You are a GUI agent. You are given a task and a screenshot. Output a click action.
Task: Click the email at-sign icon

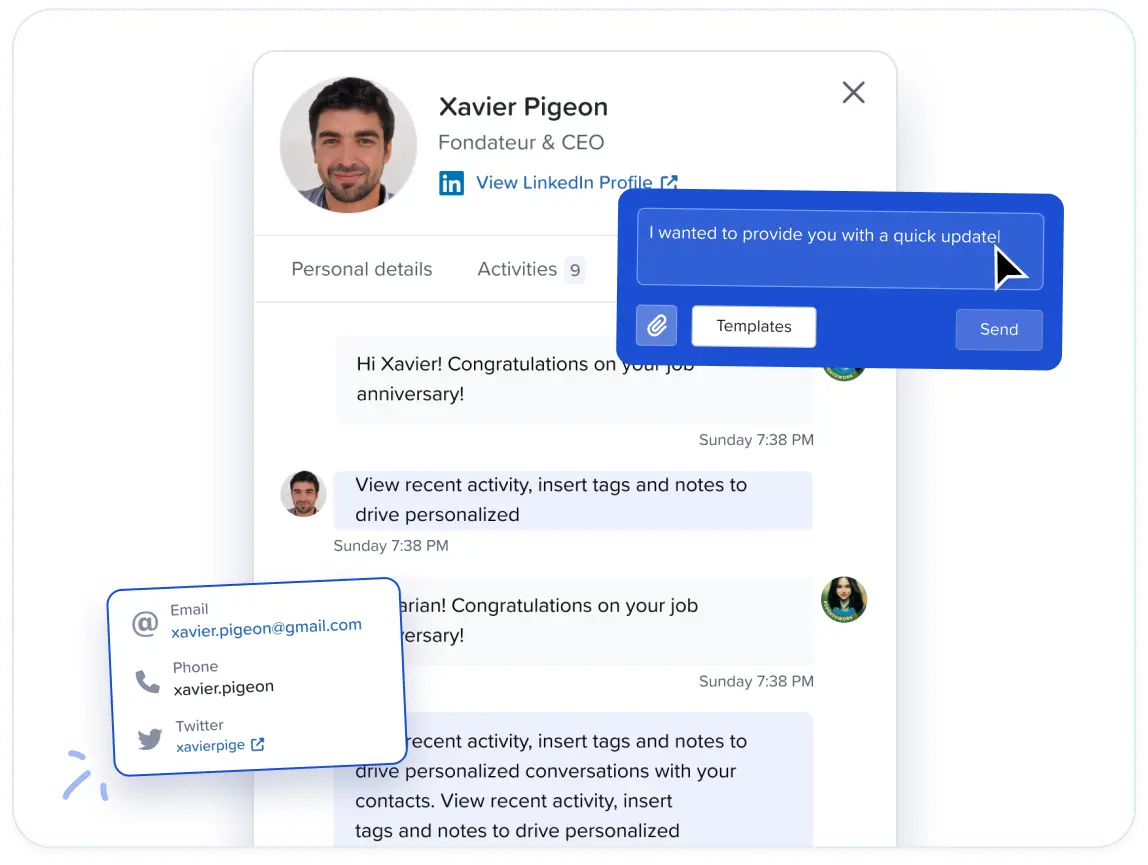click(x=145, y=623)
